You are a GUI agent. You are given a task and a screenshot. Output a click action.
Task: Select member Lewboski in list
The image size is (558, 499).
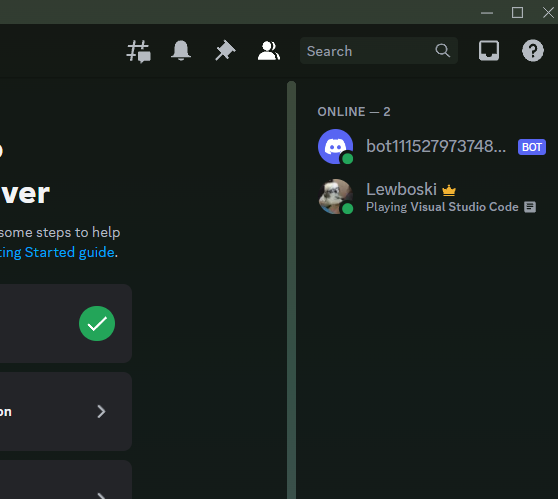pyautogui.click(x=431, y=196)
